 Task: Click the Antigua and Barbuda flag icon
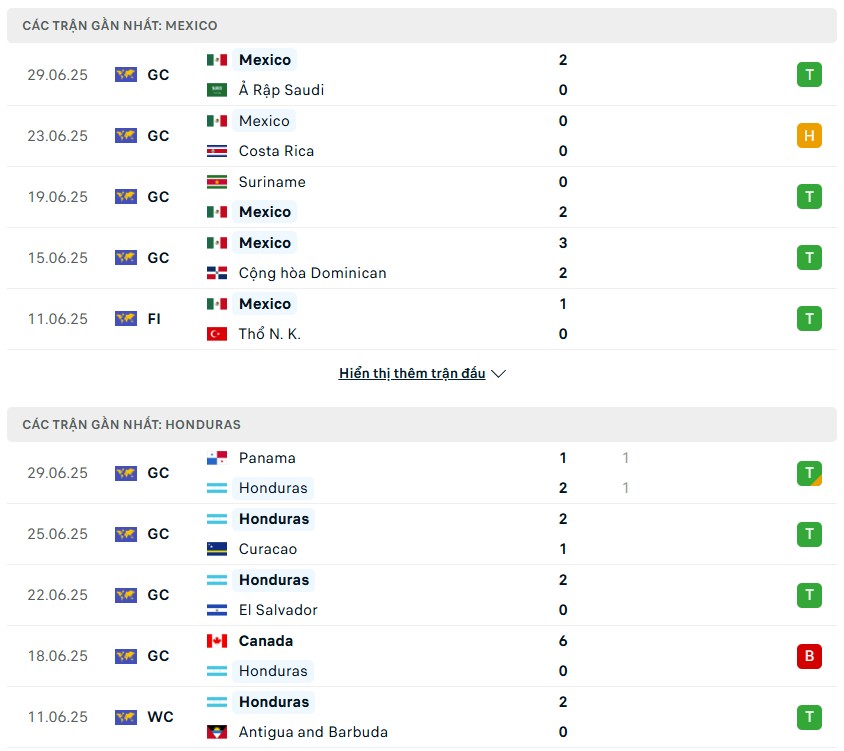point(216,732)
